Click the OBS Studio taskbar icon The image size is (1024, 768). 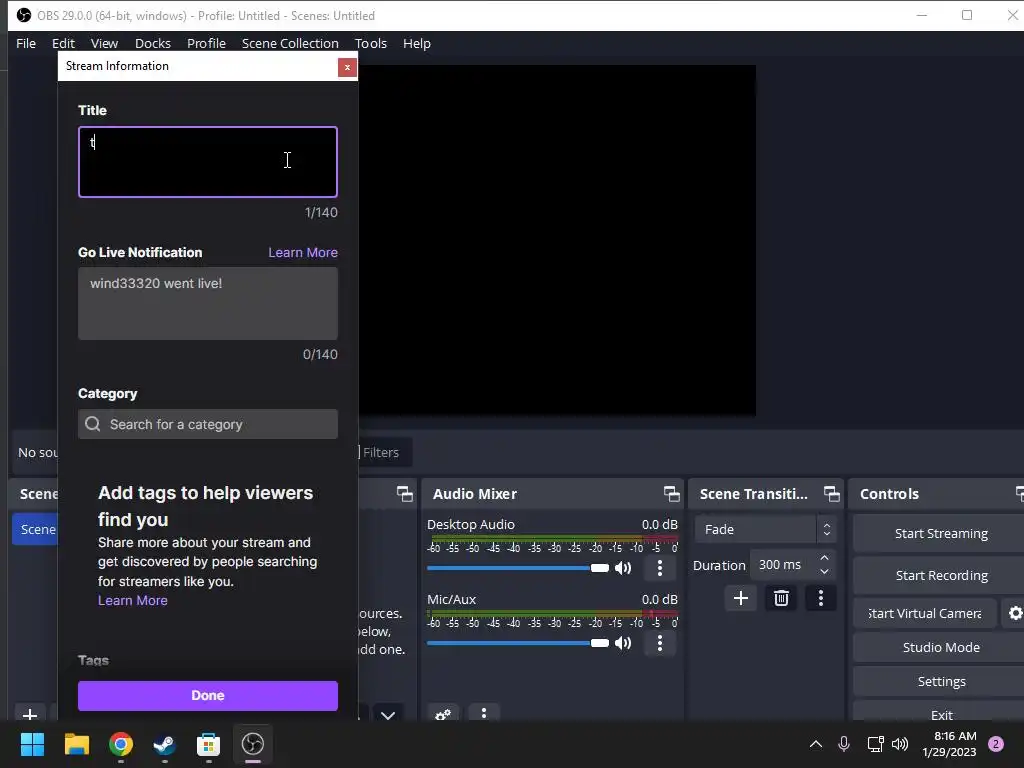(x=253, y=744)
